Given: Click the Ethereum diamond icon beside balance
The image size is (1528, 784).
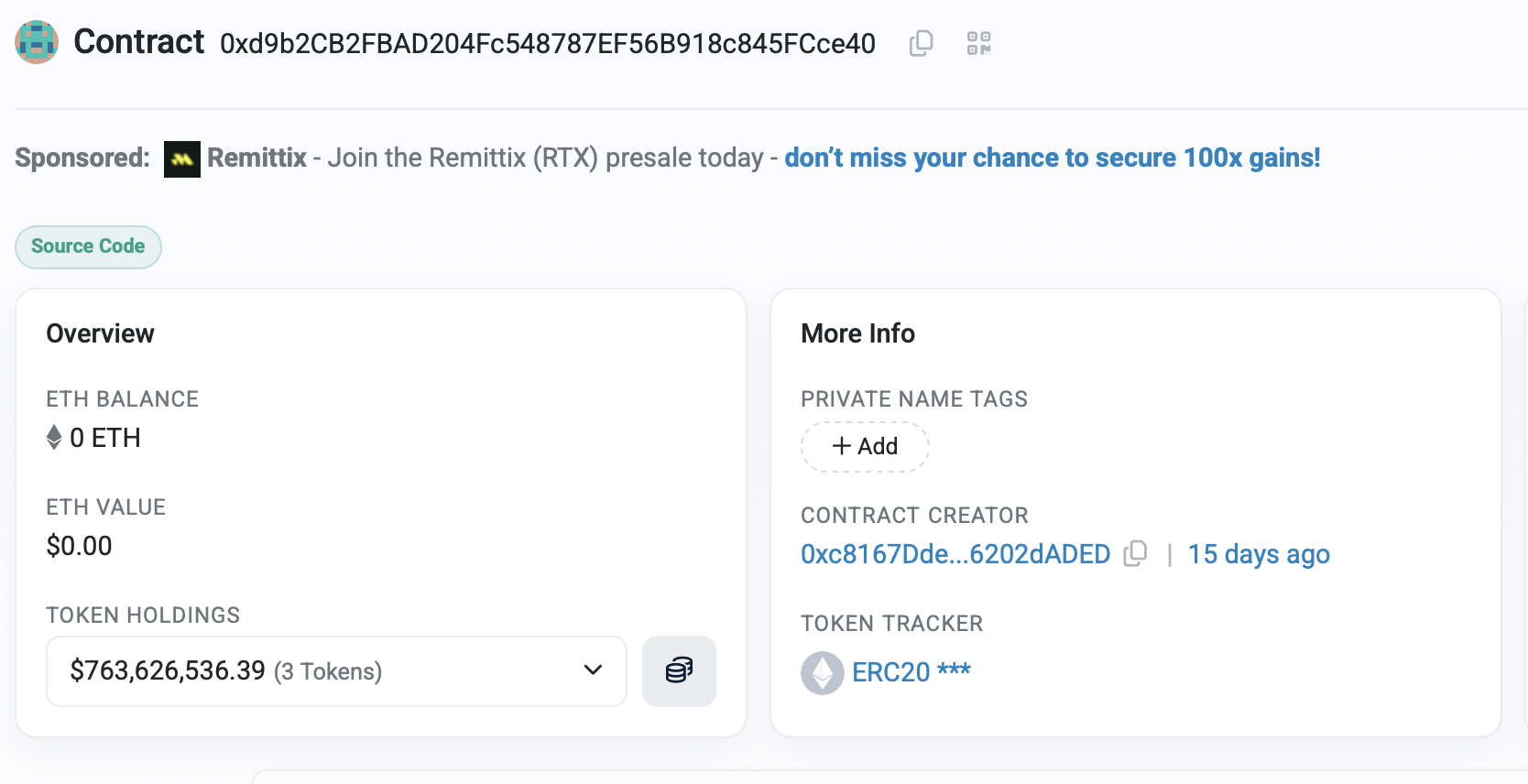Looking at the screenshot, I should [x=54, y=438].
